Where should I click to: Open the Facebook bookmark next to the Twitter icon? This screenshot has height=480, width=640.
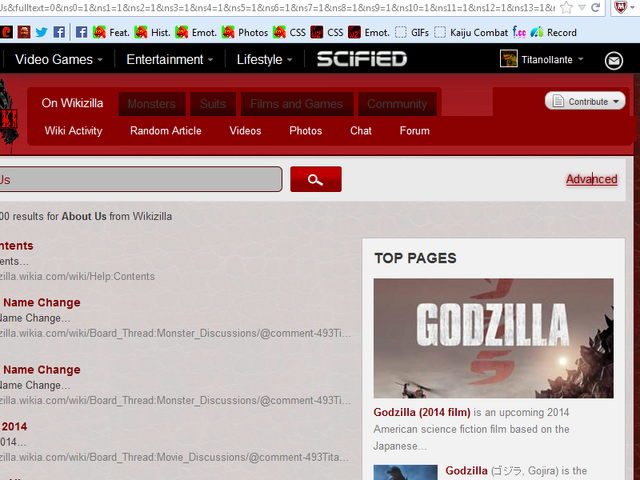[59, 32]
